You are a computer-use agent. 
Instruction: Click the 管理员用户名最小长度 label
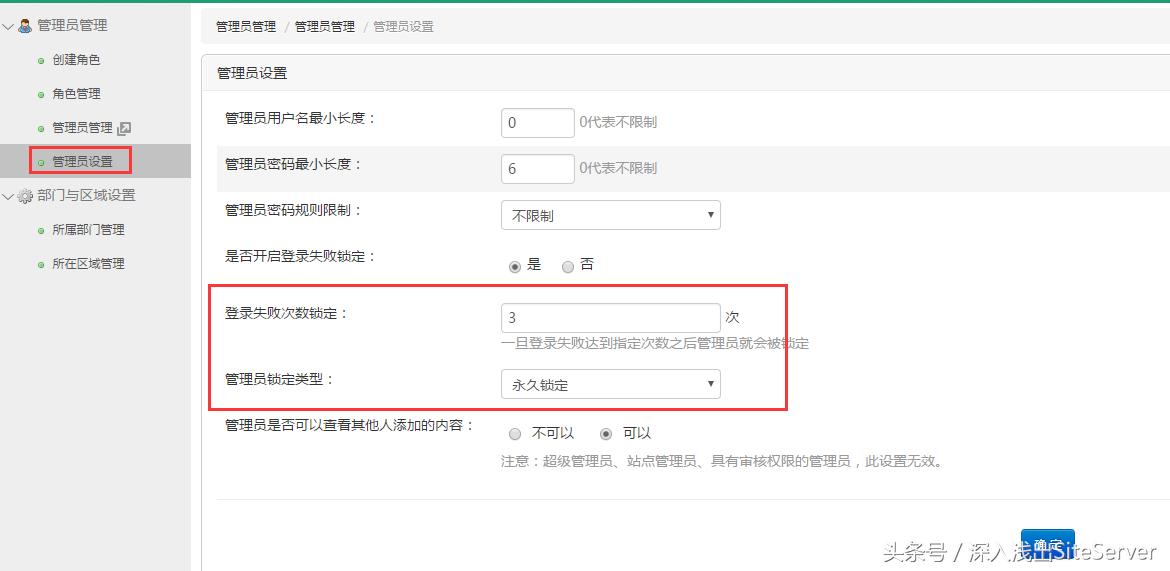click(x=300, y=118)
